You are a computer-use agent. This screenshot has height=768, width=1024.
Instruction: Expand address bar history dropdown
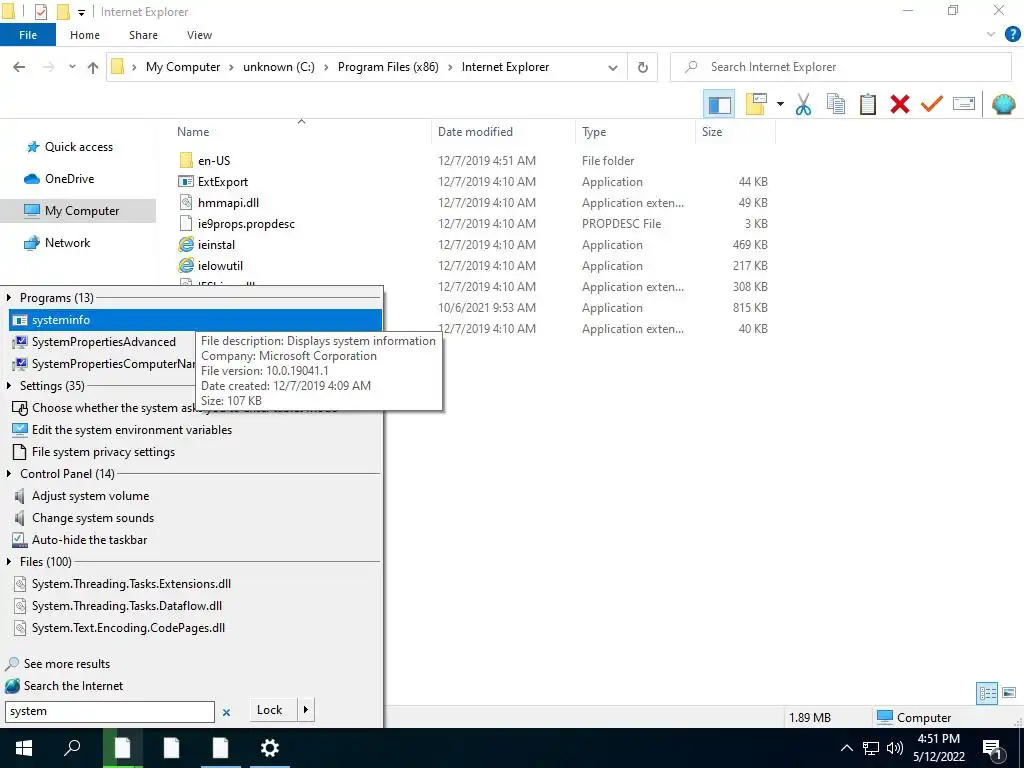pos(613,67)
